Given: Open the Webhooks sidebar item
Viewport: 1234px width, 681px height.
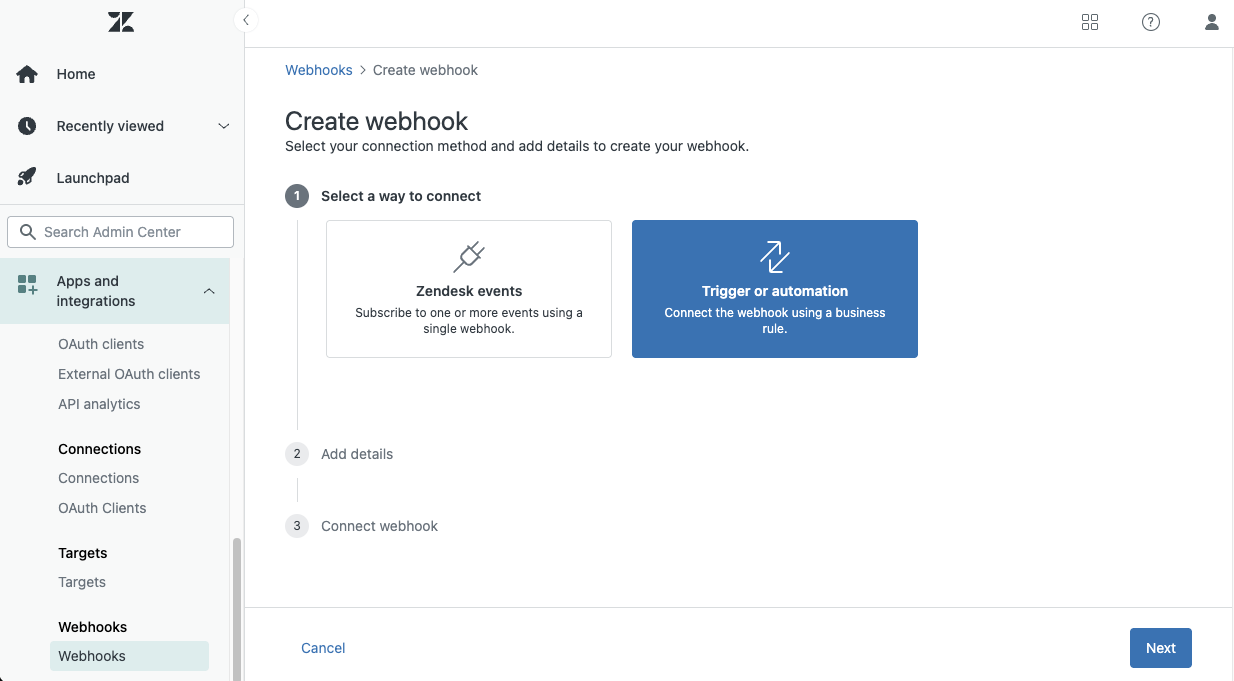Looking at the screenshot, I should 92,656.
